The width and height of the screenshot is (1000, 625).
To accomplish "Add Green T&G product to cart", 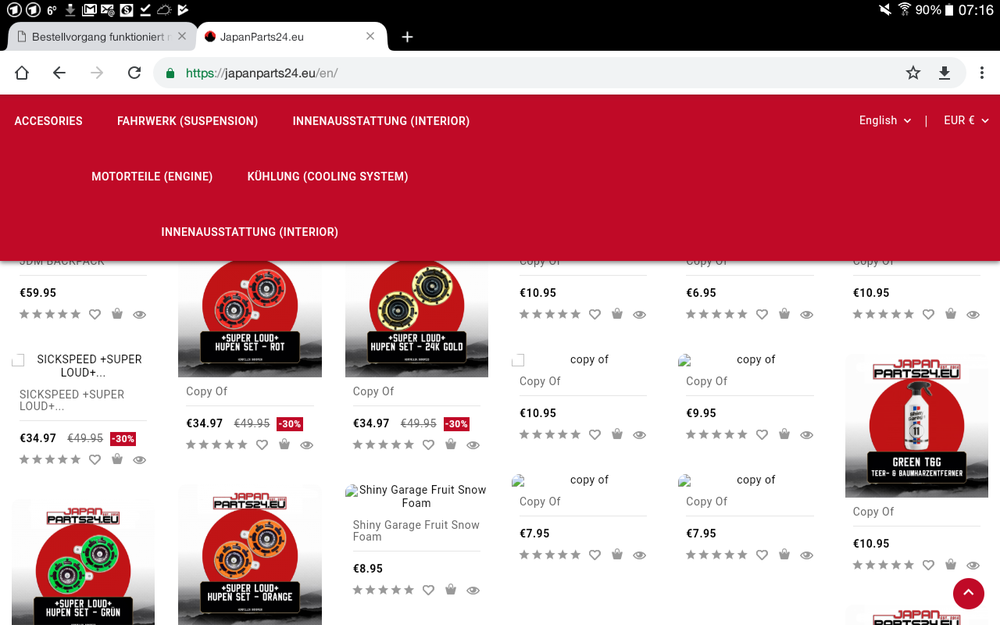I will (951, 564).
